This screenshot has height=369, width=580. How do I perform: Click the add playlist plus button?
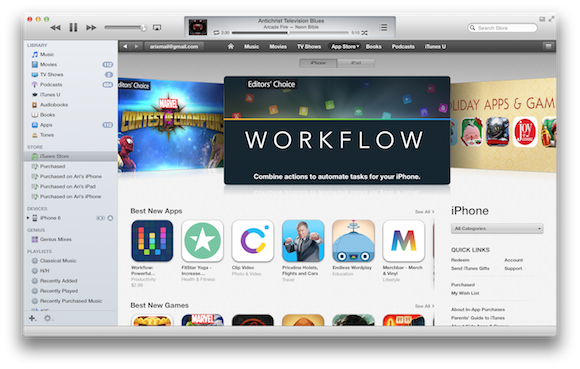tap(33, 318)
